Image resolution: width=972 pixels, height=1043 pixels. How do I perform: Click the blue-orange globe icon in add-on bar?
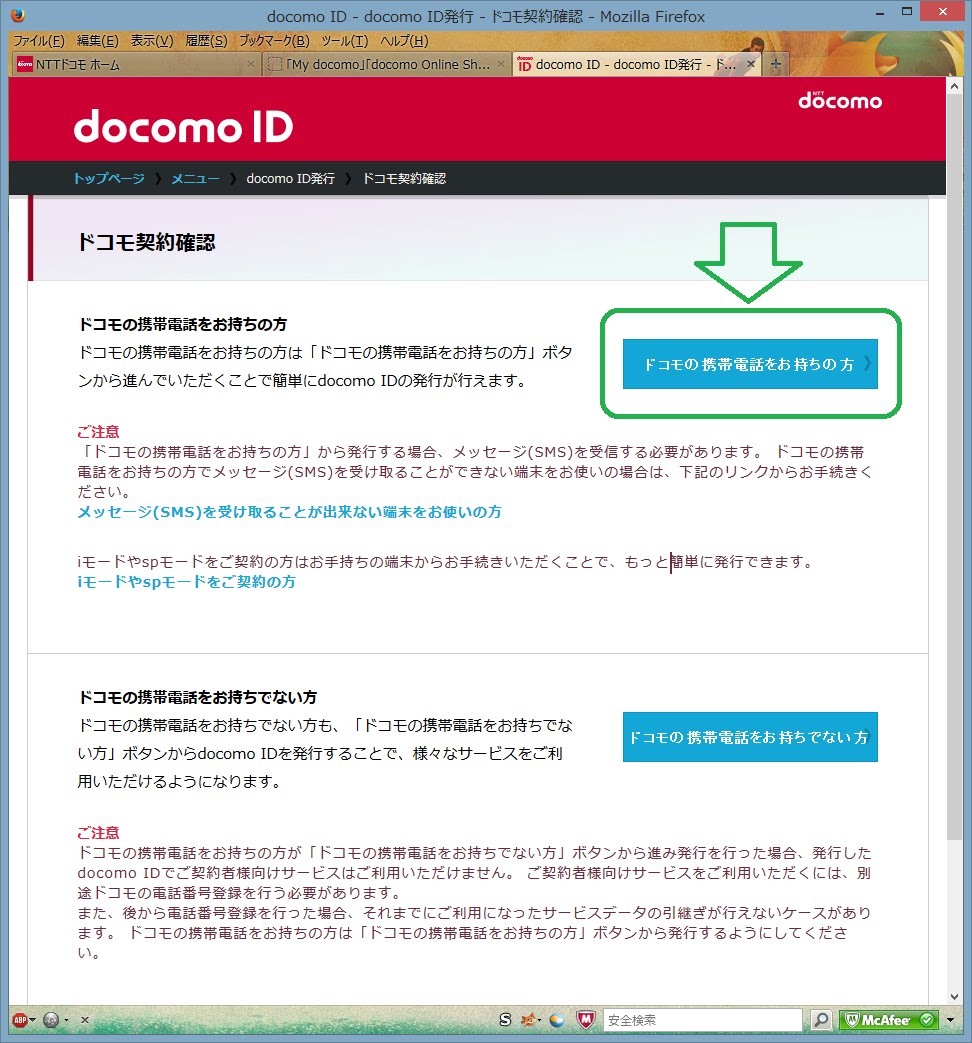pyautogui.click(x=557, y=1019)
